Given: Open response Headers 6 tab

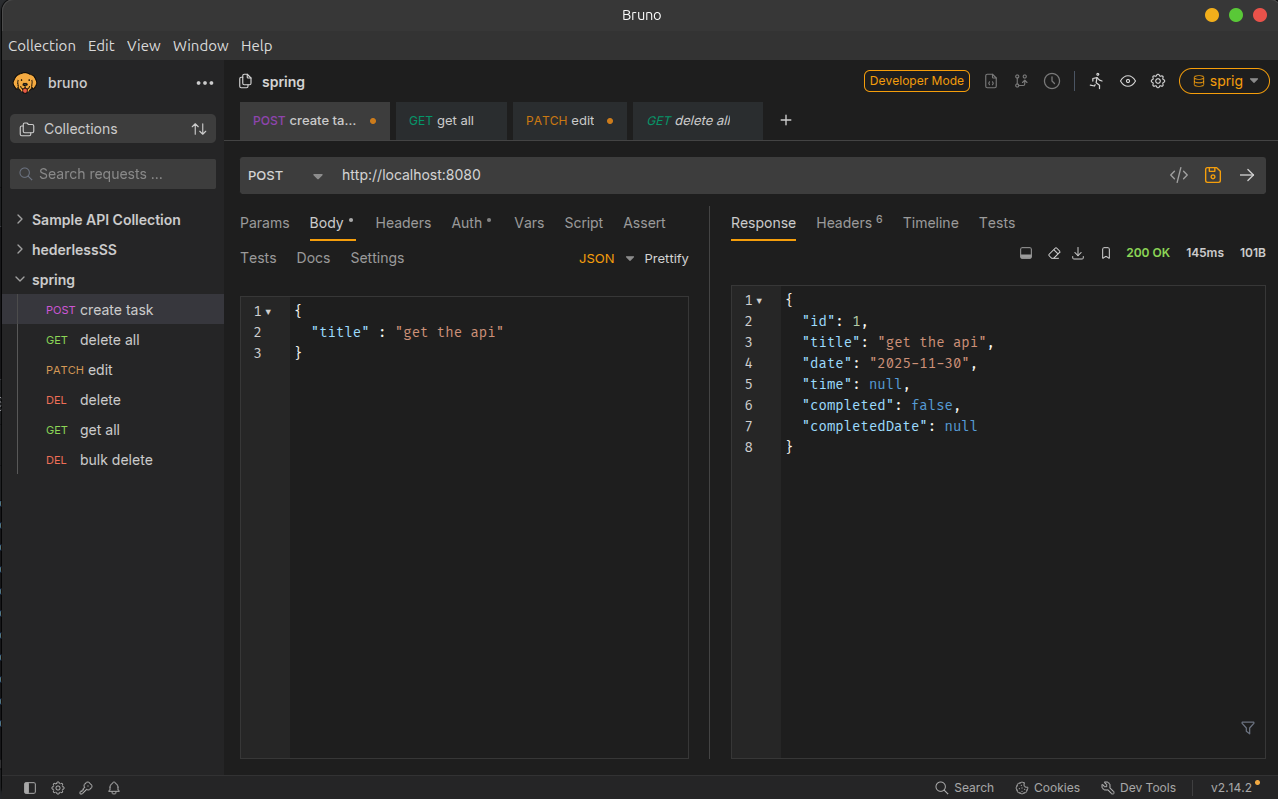Looking at the screenshot, I should (x=849, y=223).
